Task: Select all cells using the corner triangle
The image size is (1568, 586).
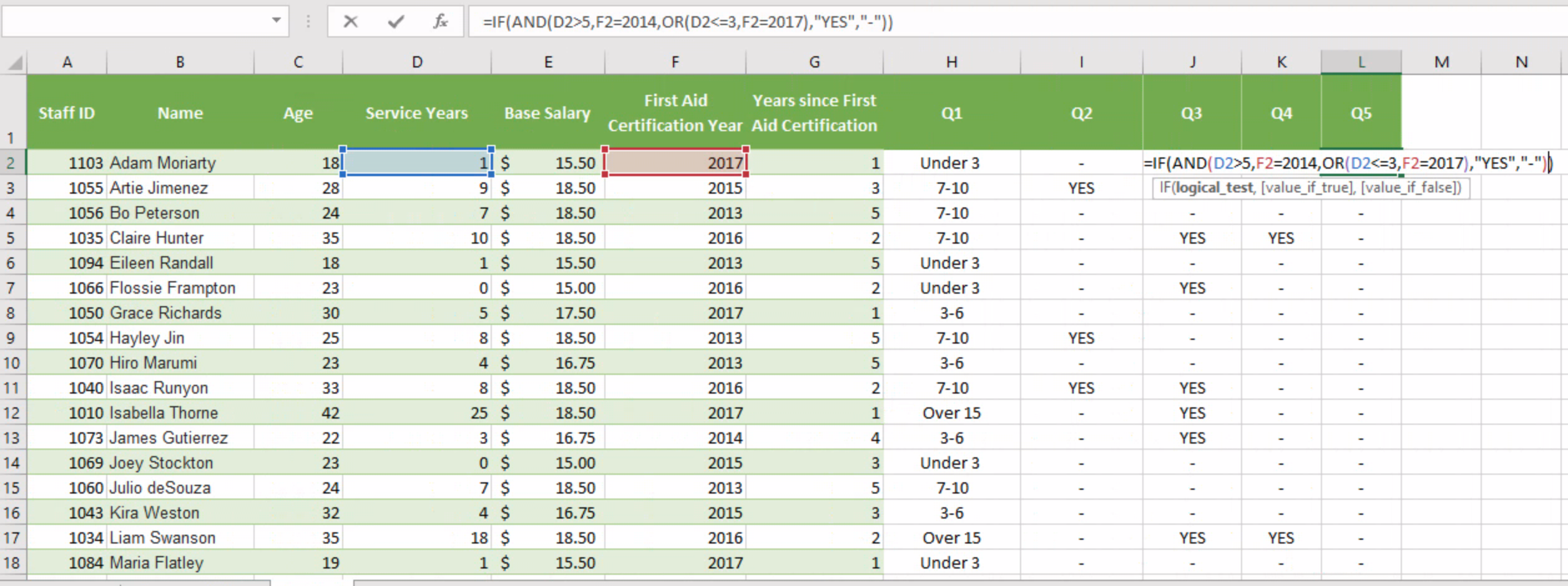Action: 14,62
